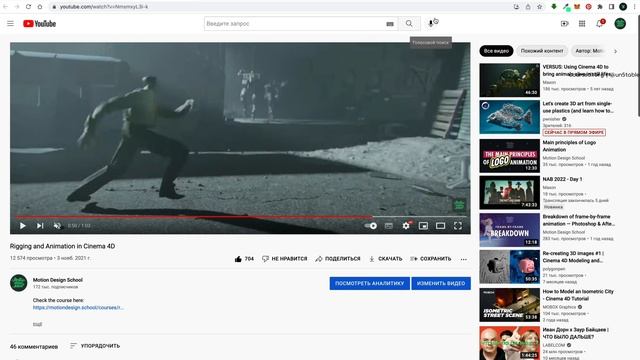Screen dimensions: 640x360
Task: Open the NAB 2022 - Day 1 thumbnail
Action: (x=509, y=192)
